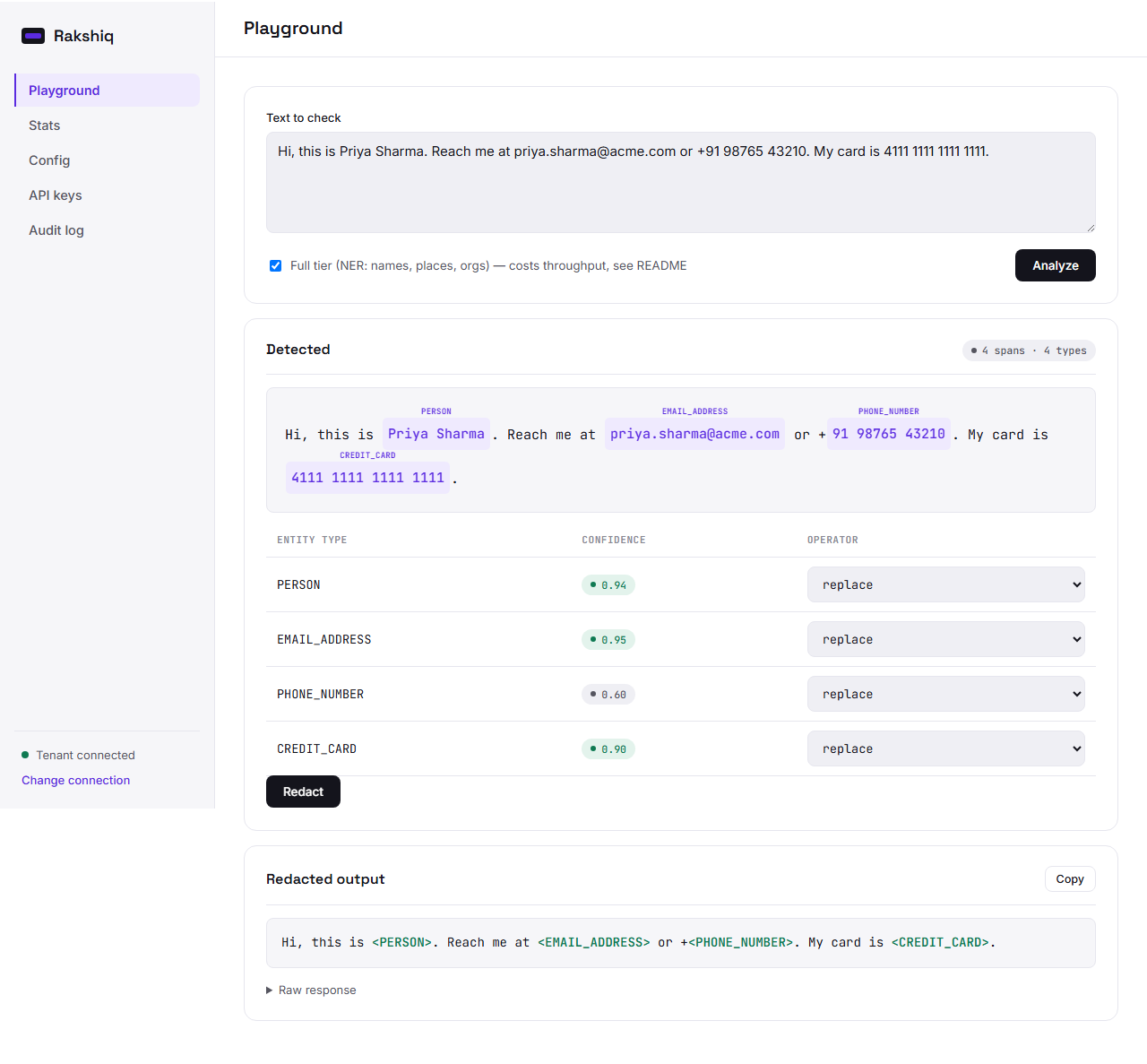
Task: Click the EMAIL_ADDRESS 0.95 confidence badge
Action: tap(608, 640)
